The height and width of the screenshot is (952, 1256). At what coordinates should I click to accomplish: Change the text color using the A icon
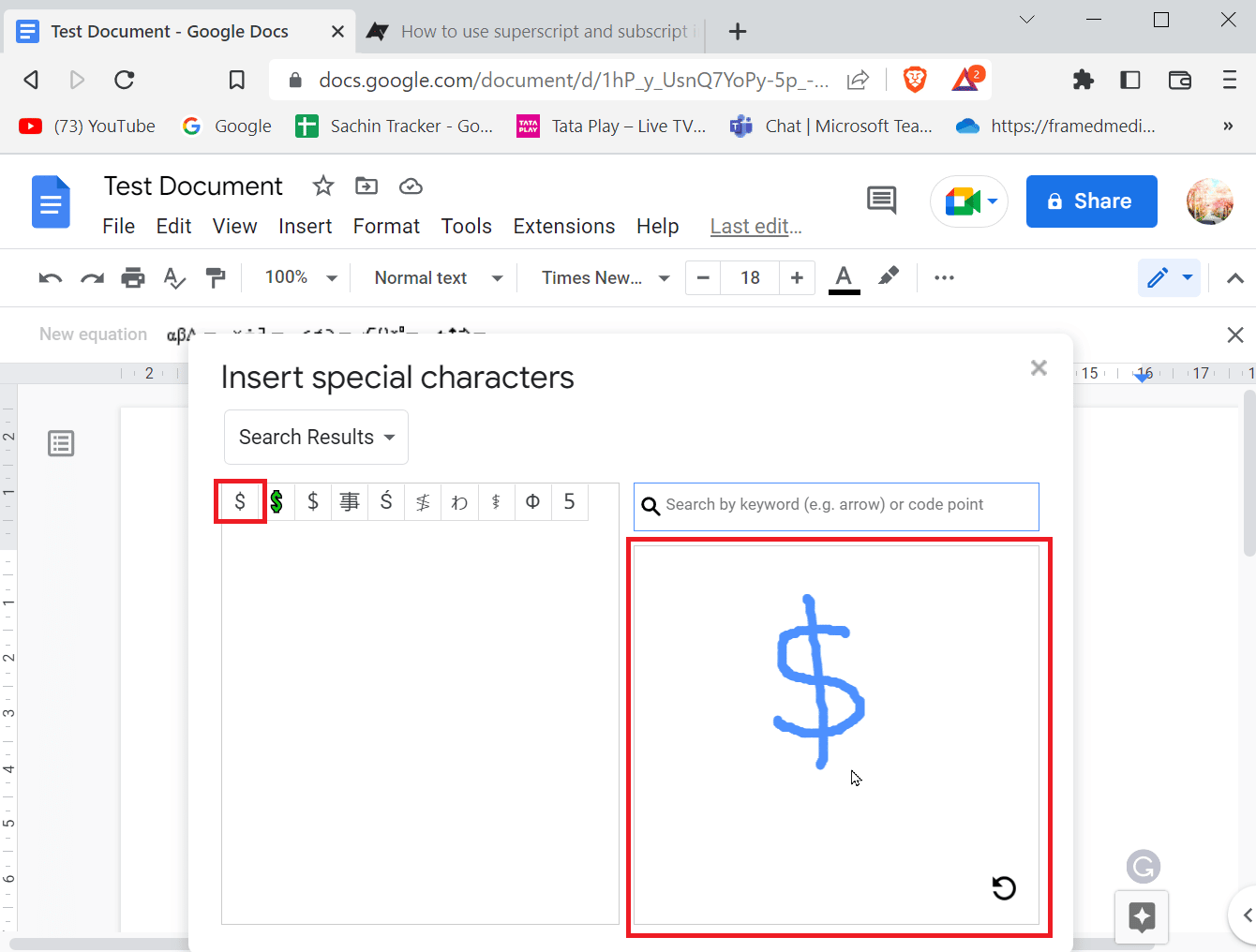(x=843, y=277)
